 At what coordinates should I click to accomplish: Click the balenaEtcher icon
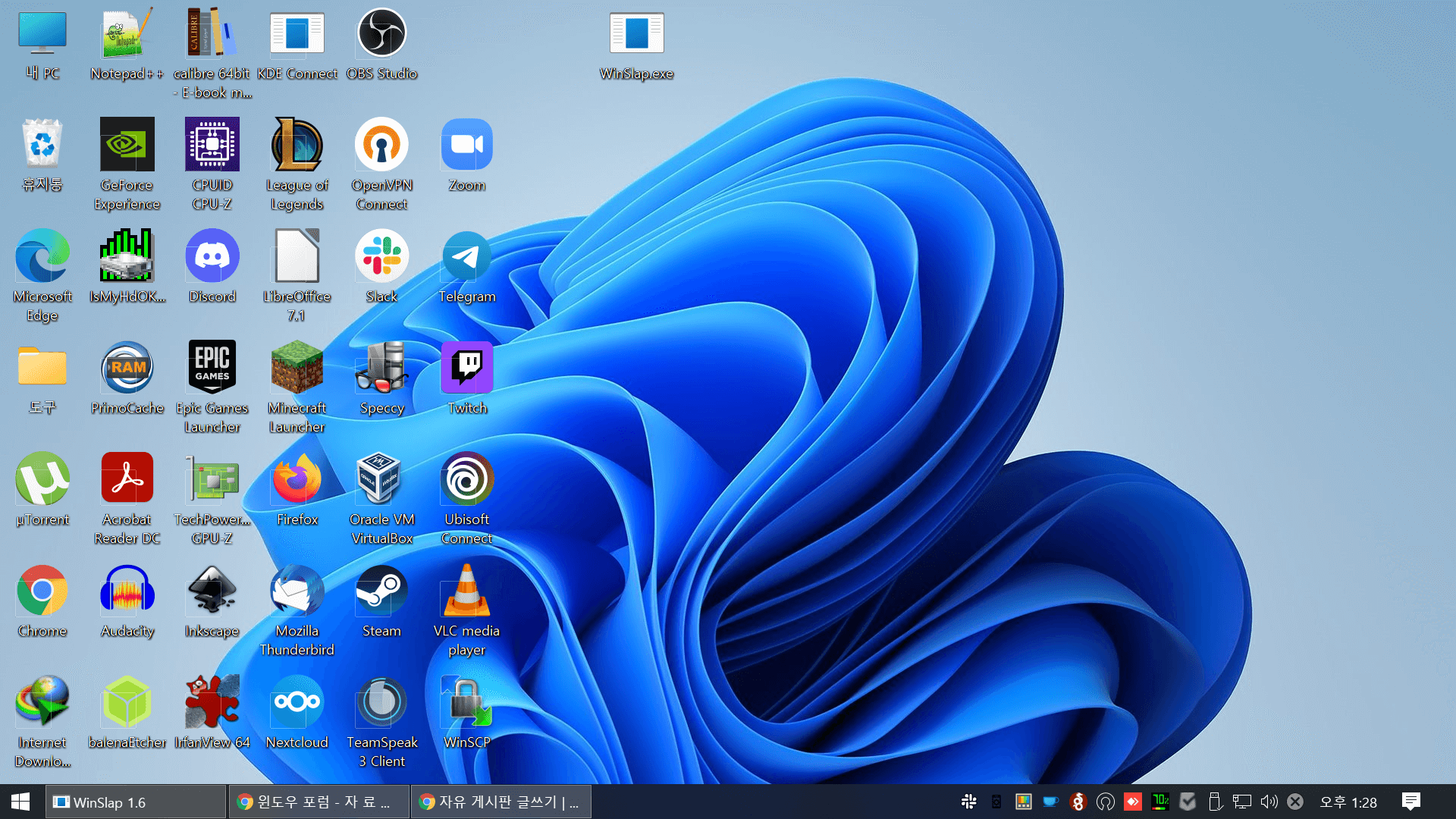tap(127, 712)
